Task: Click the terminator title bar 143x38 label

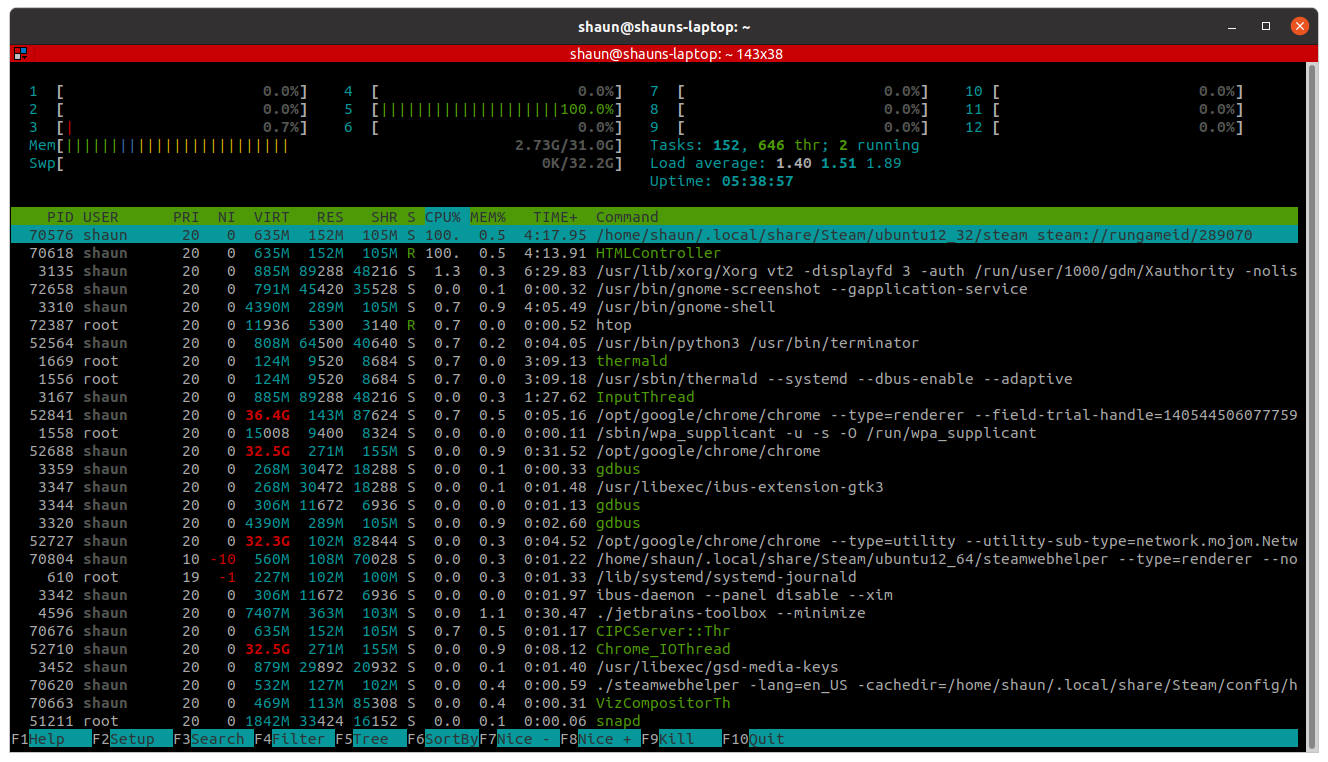Action: point(676,54)
